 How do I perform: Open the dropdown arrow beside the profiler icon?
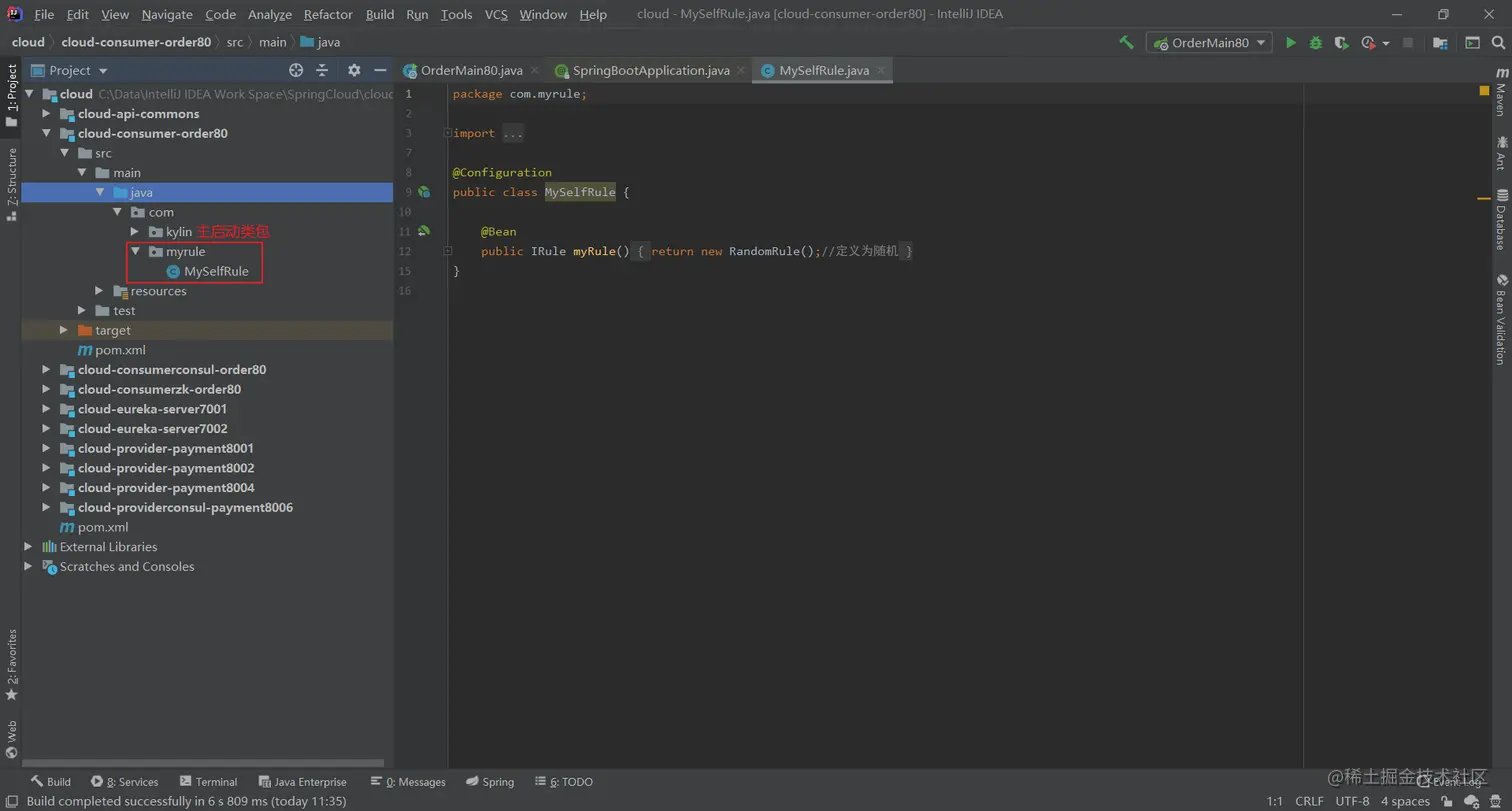click(1386, 43)
